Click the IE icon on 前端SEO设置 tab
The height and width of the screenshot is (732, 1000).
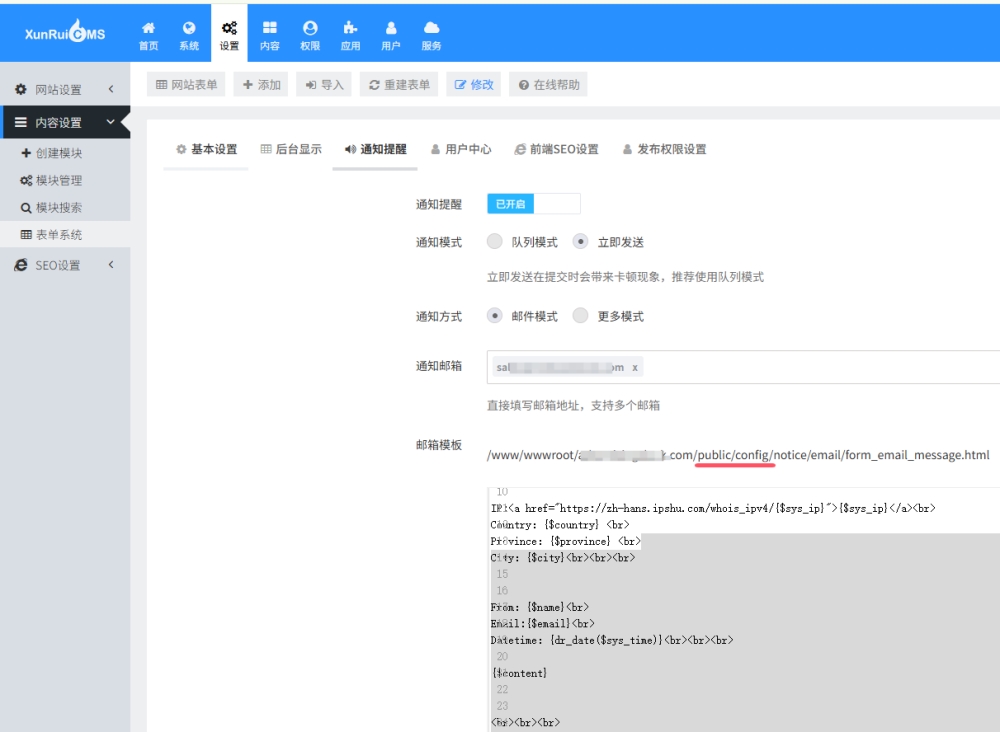click(x=520, y=149)
